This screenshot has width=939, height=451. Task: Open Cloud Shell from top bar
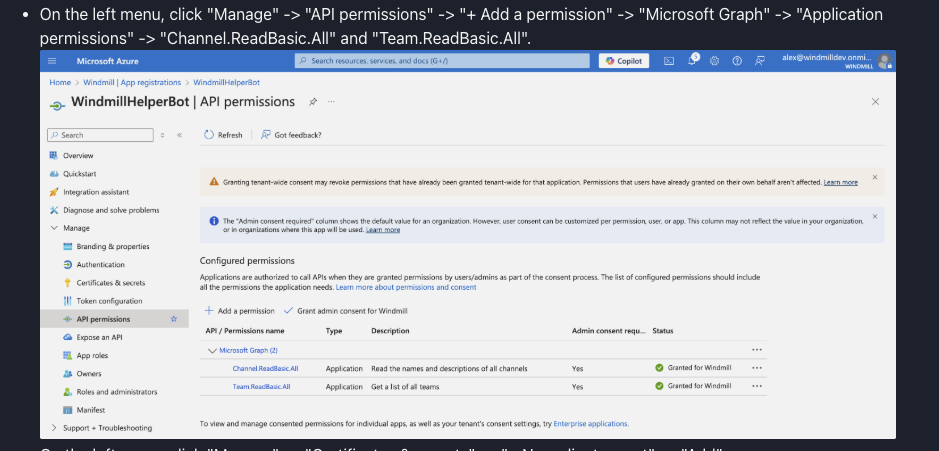(669, 61)
